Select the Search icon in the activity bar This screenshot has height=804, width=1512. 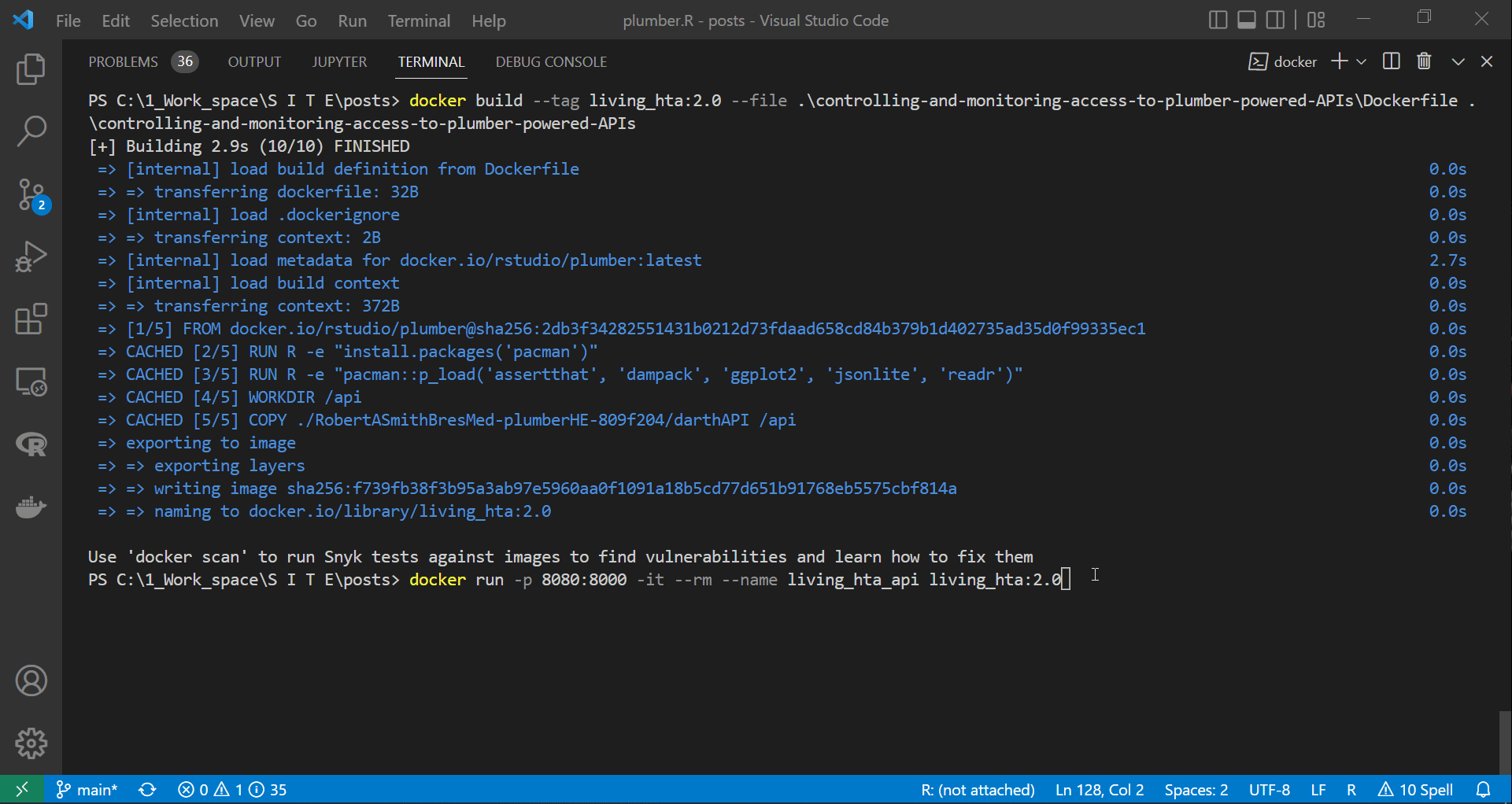click(31, 131)
